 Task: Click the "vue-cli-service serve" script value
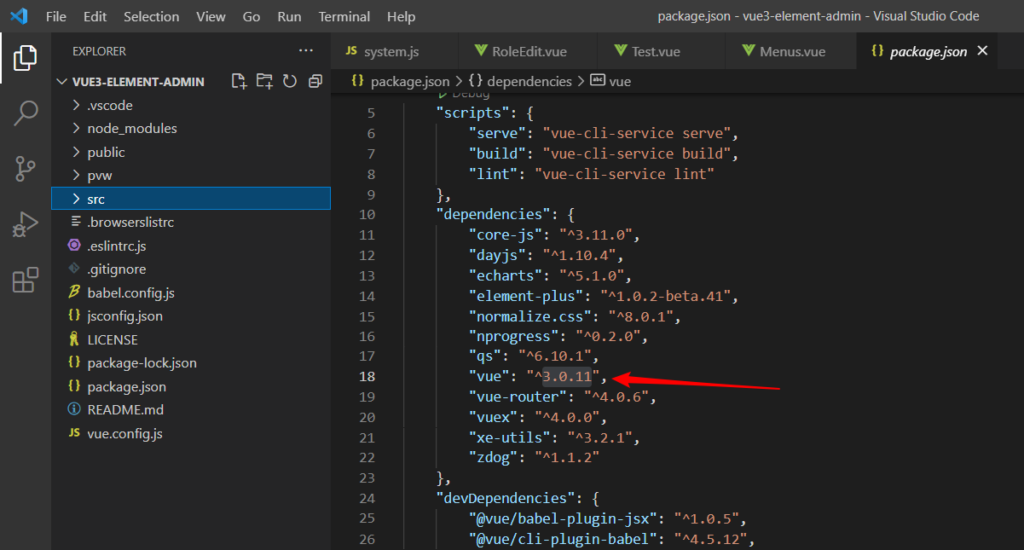point(636,133)
